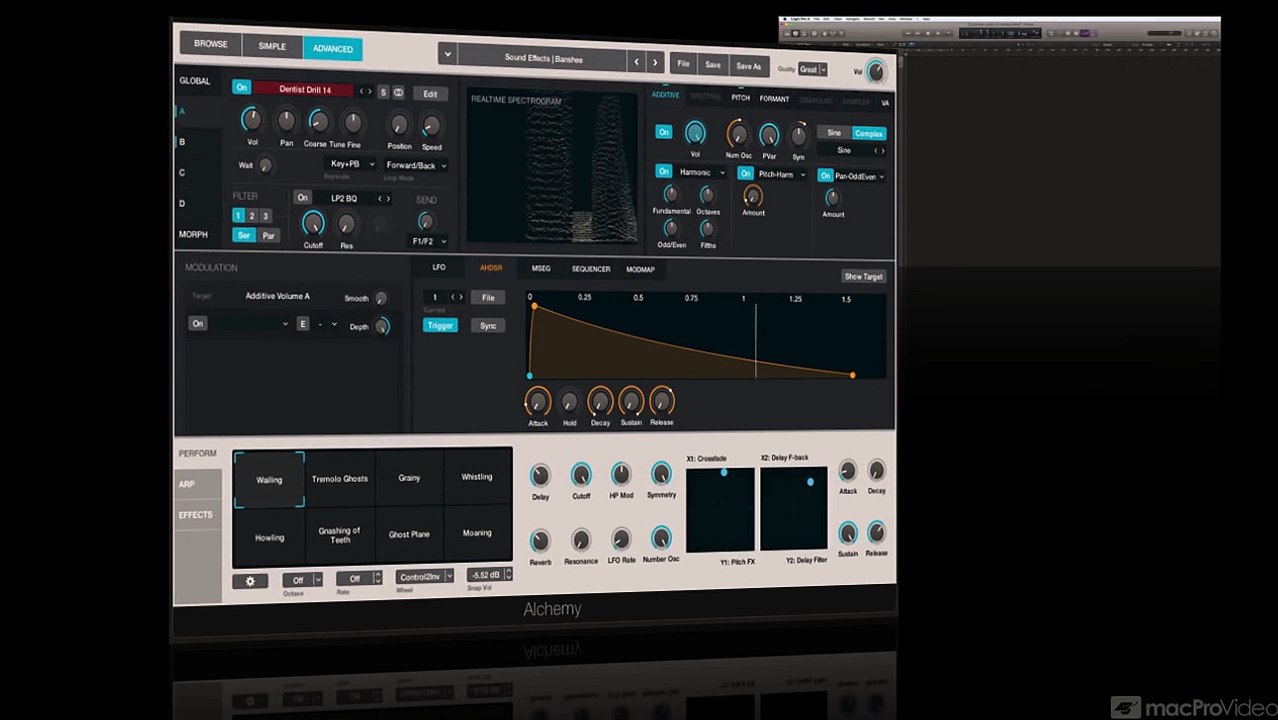Open the MSEG modulation tab

point(541,268)
